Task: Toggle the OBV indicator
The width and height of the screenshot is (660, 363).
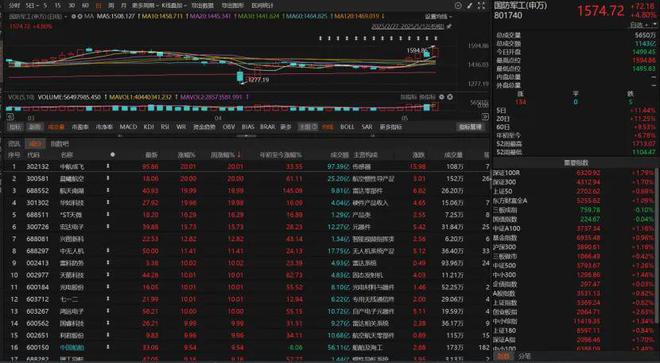Action: 229,127
